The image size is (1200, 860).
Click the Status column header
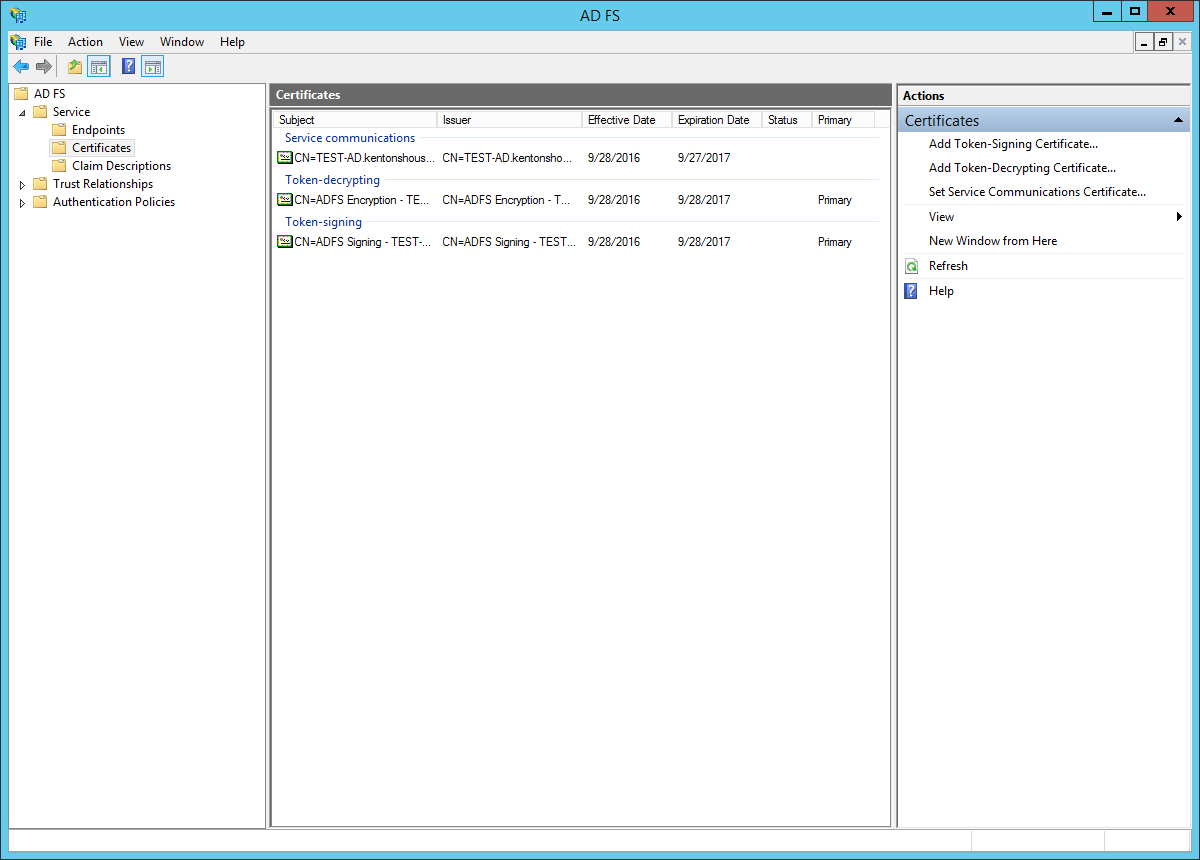[787, 120]
